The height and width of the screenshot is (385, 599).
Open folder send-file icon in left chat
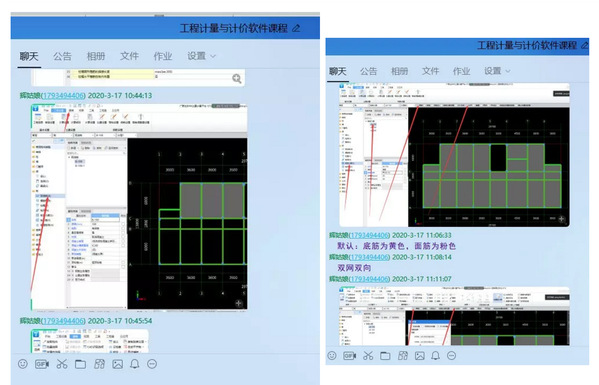(x=80, y=364)
